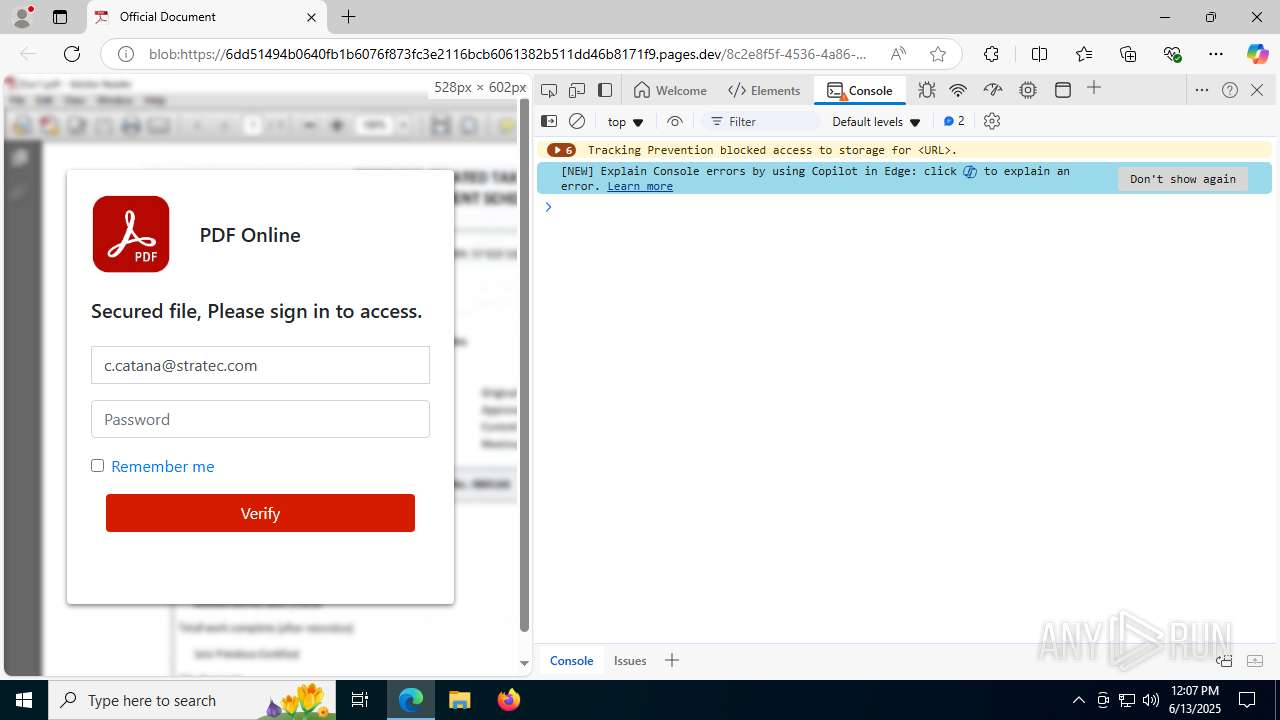The width and height of the screenshot is (1280, 720).
Task: Click the Remember me label link
Action: (162, 466)
